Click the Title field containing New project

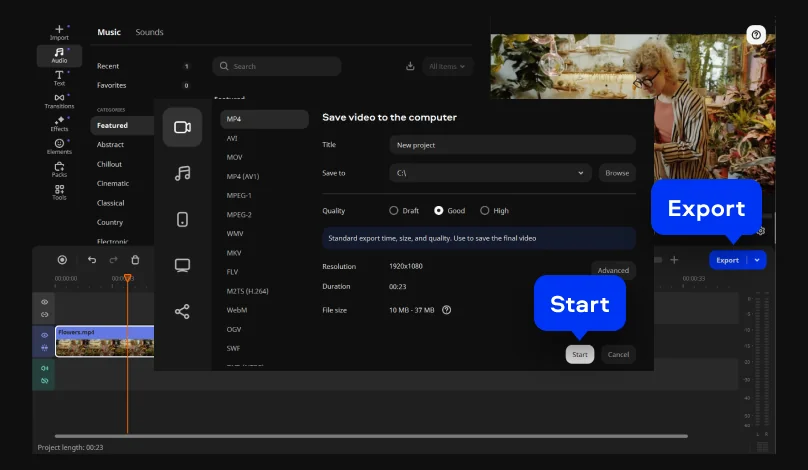pos(512,145)
